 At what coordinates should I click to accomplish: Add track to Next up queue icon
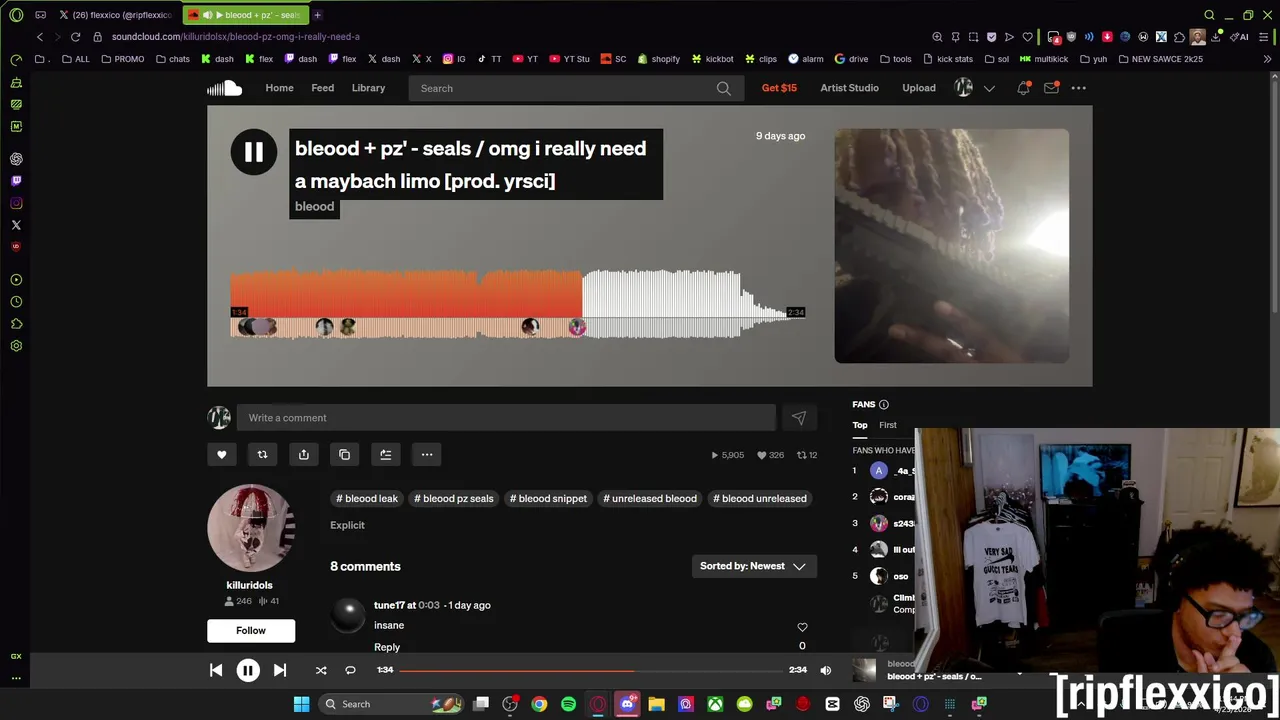[386, 454]
